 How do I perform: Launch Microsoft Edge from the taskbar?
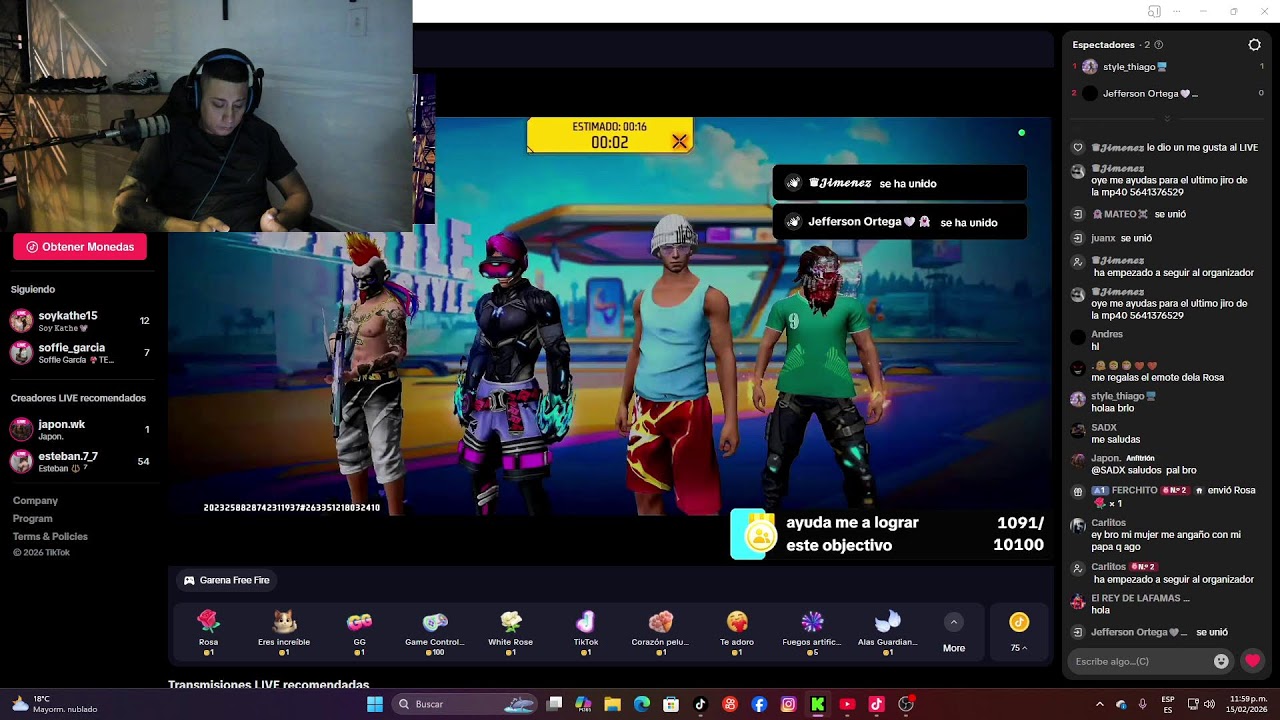[642, 704]
